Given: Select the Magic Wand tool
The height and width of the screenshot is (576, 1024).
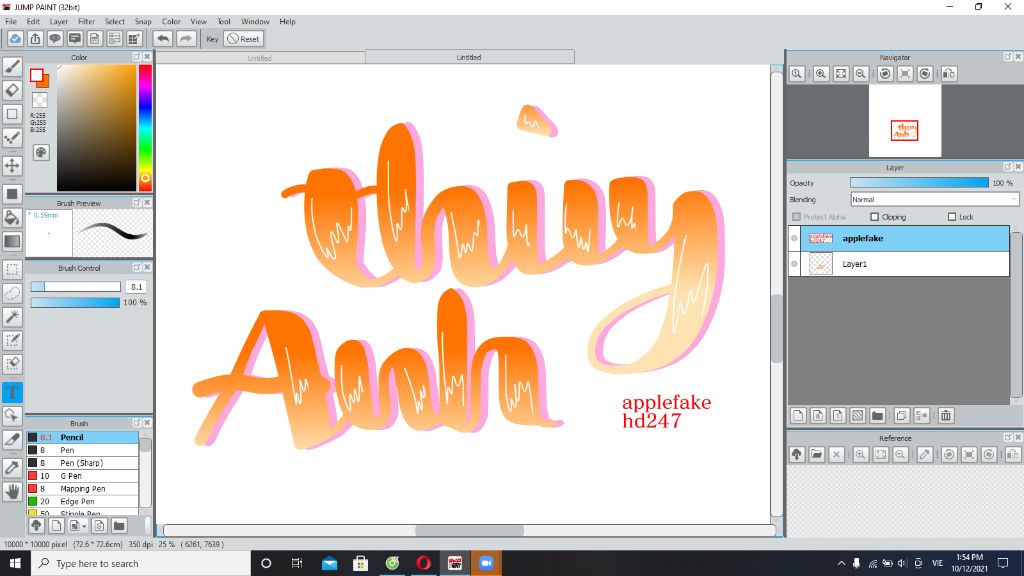Looking at the screenshot, I should click(x=12, y=317).
